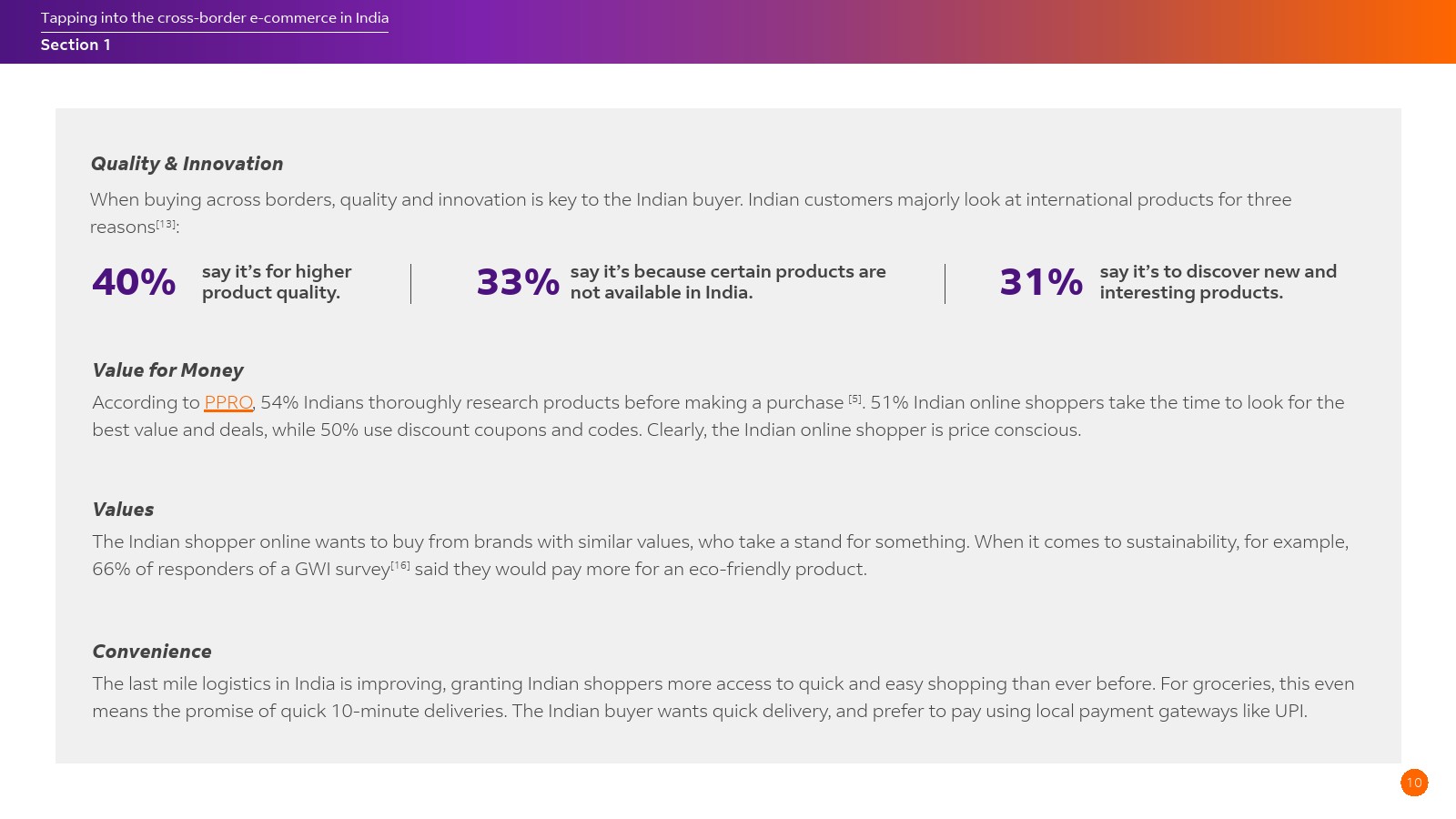Click the sentence about eco-friendly product
The height and width of the screenshot is (819, 1456).
720,555
